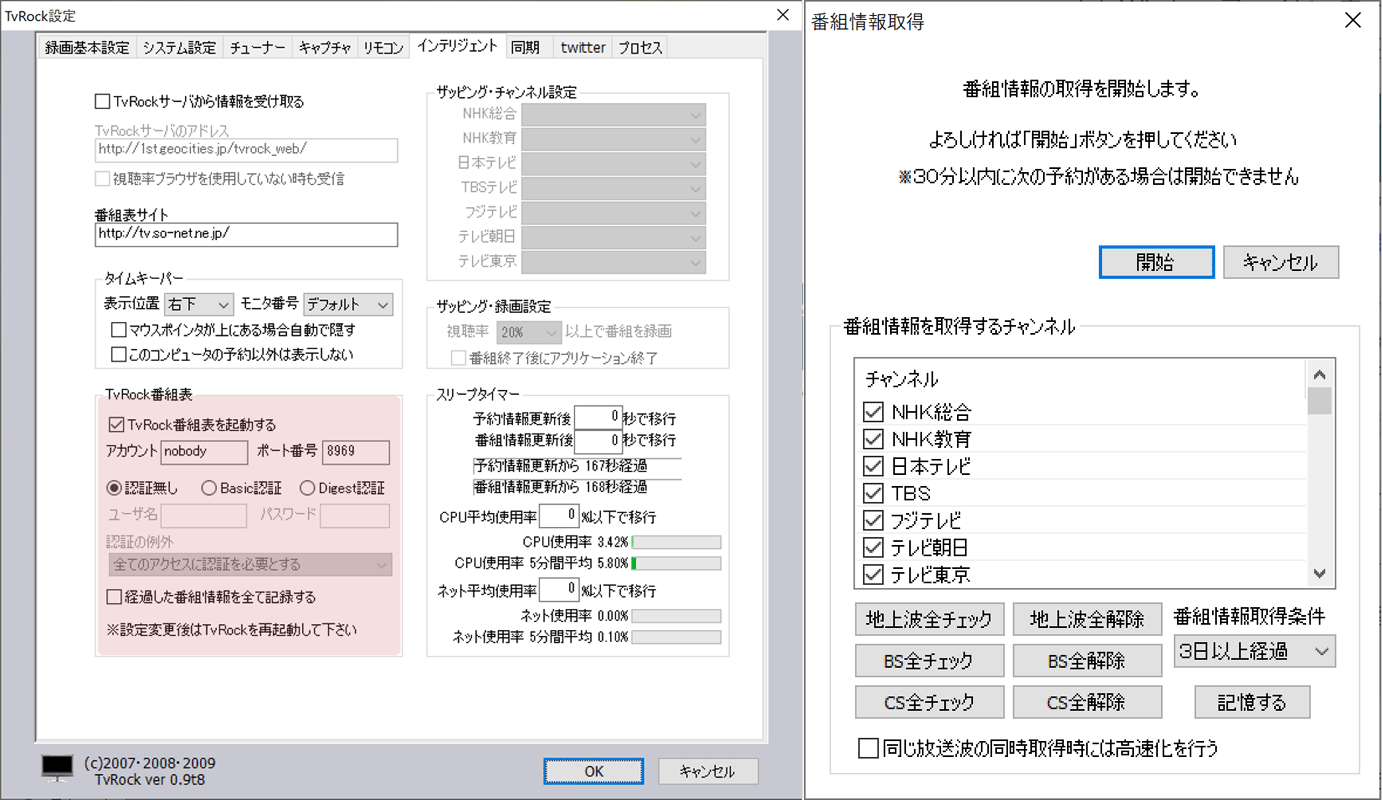Click ネット使用率 5分間平均 progress bar

(x=676, y=637)
